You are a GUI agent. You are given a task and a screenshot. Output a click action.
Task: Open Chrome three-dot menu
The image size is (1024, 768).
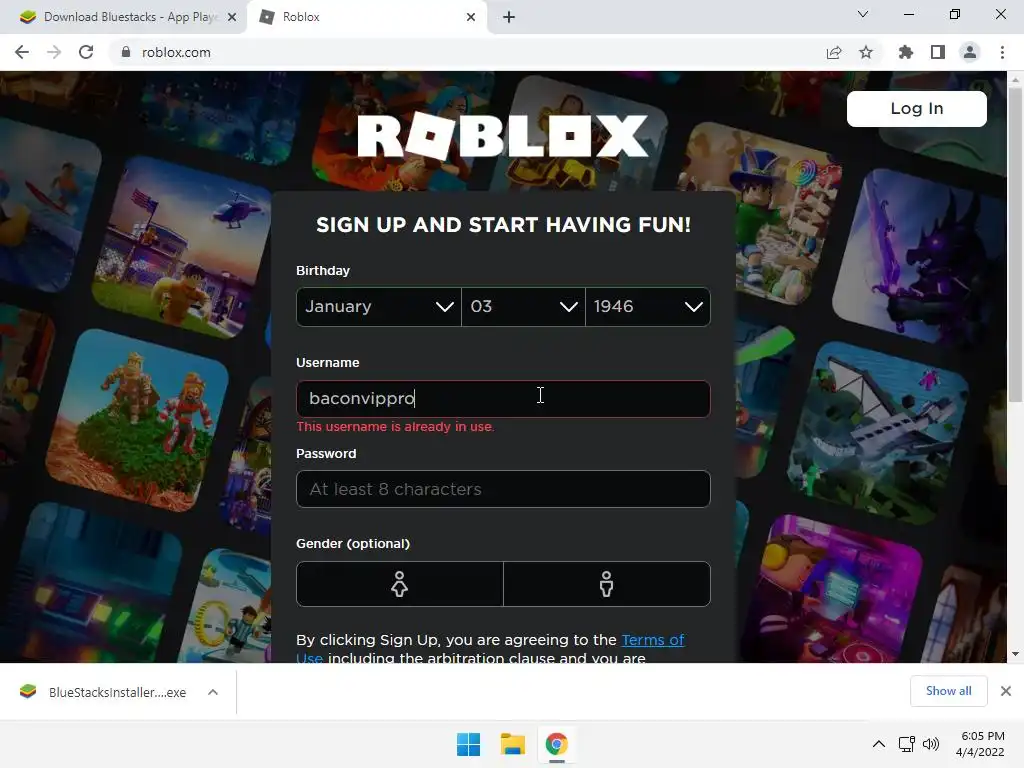coord(1002,52)
